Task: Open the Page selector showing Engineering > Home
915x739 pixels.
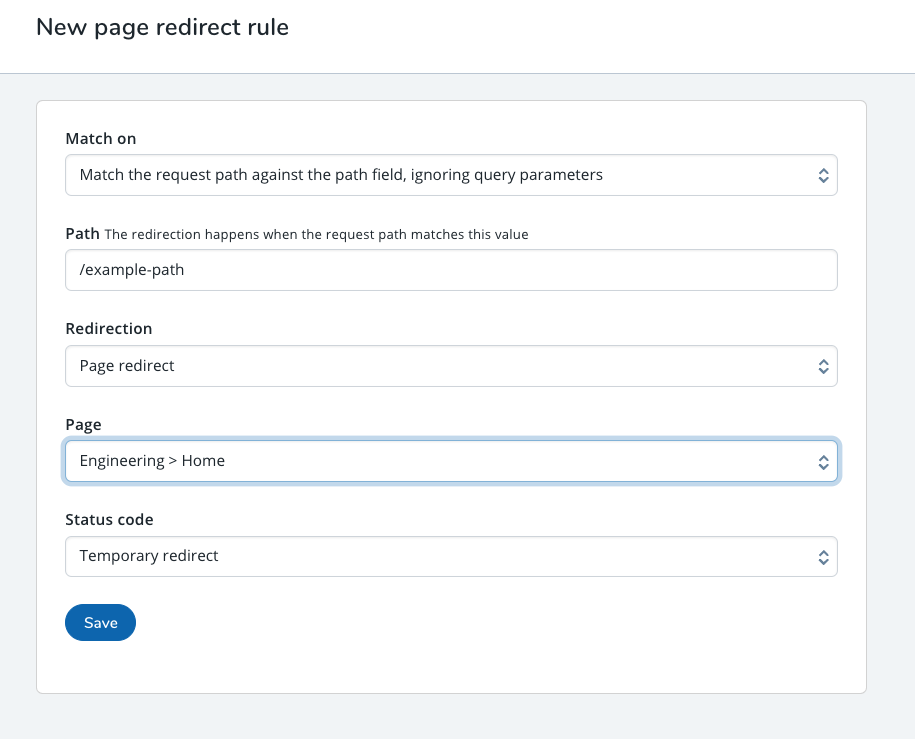Action: (x=450, y=461)
